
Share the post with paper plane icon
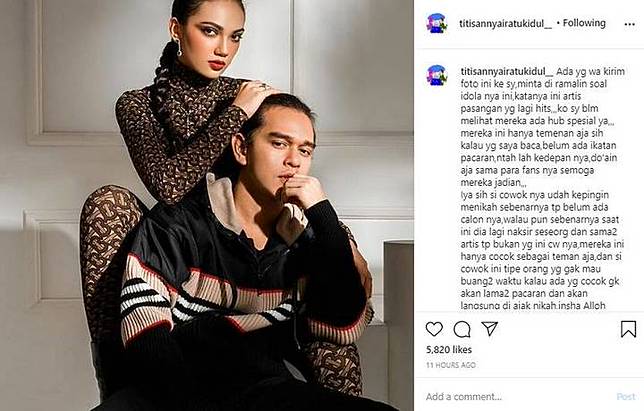[489, 328]
